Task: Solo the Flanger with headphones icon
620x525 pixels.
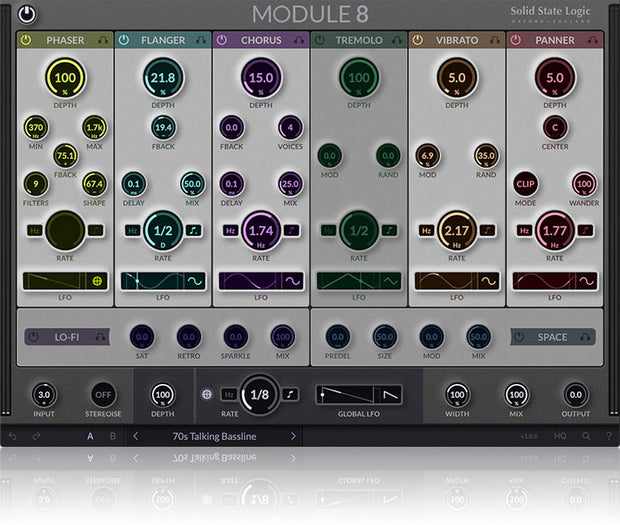Action: tap(201, 40)
